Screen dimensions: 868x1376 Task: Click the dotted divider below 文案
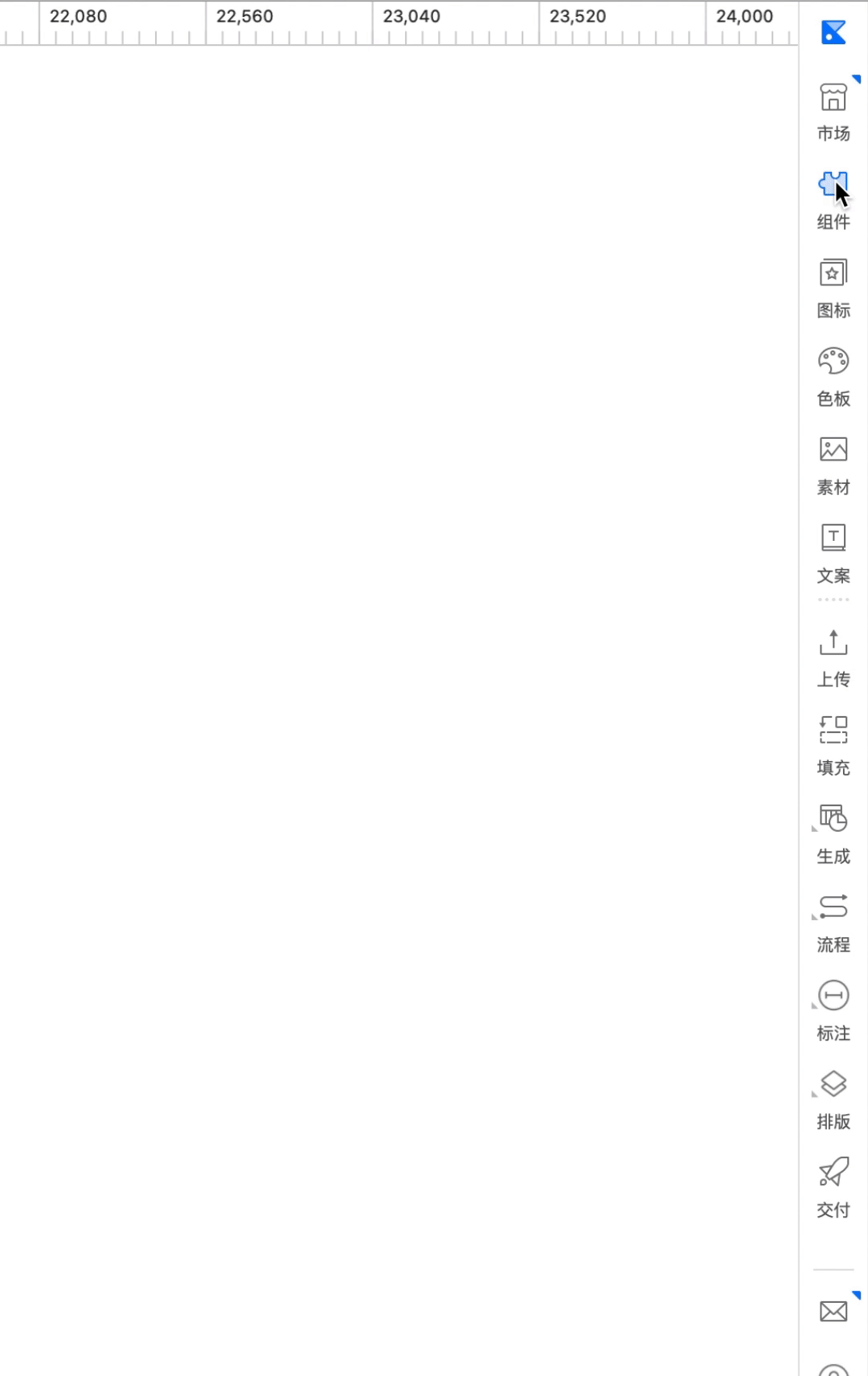coord(833,600)
